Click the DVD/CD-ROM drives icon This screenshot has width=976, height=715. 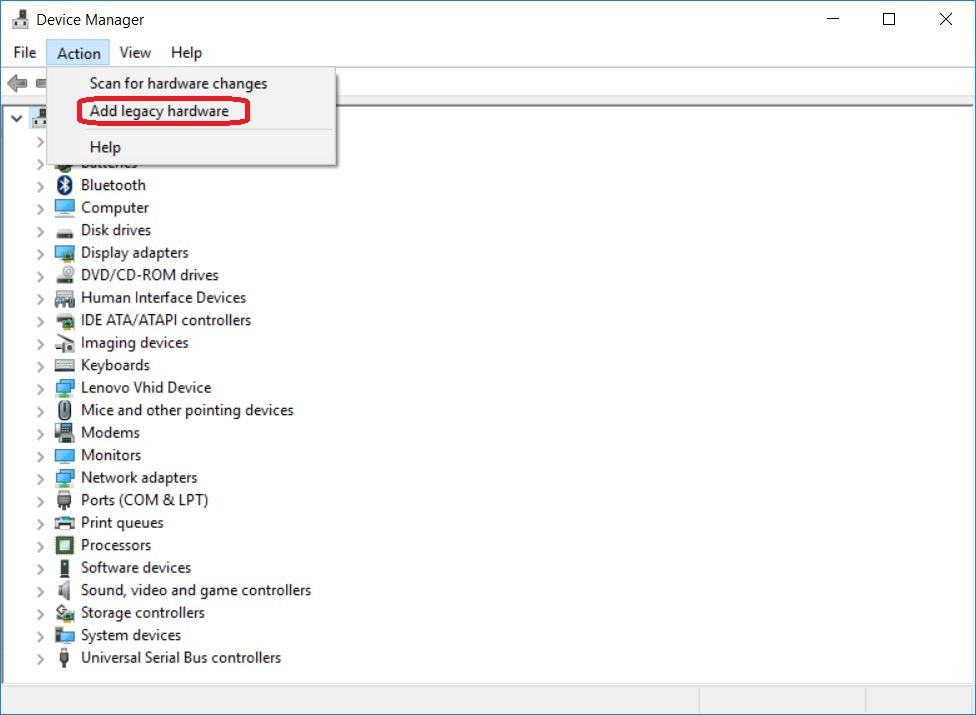[65, 275]
